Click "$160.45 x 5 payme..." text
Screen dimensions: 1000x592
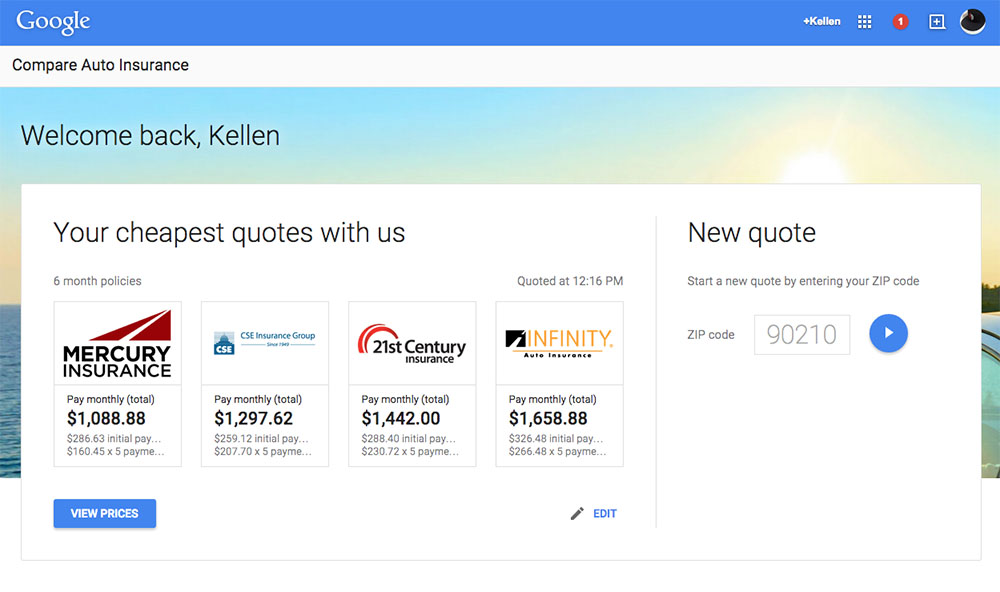click(115, 451)
